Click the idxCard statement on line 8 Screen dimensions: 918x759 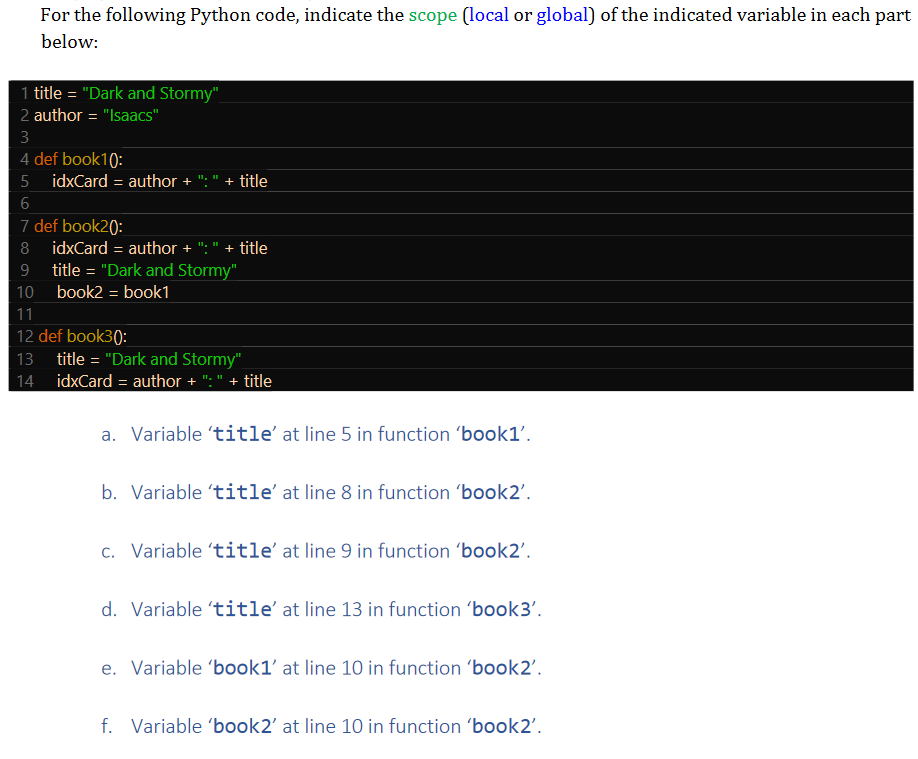160,248
